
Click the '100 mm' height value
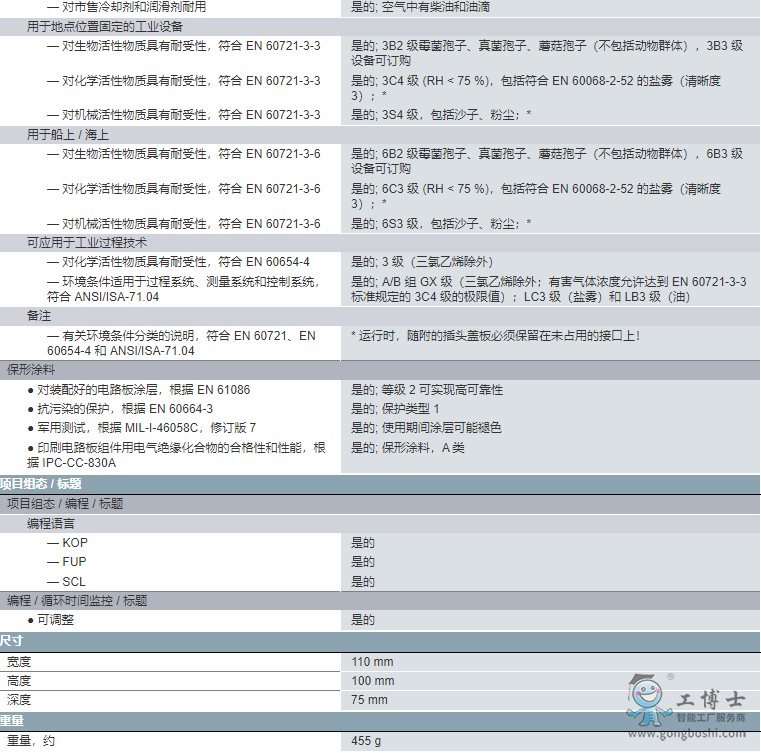pyautogui.click(x=373, y=681)
